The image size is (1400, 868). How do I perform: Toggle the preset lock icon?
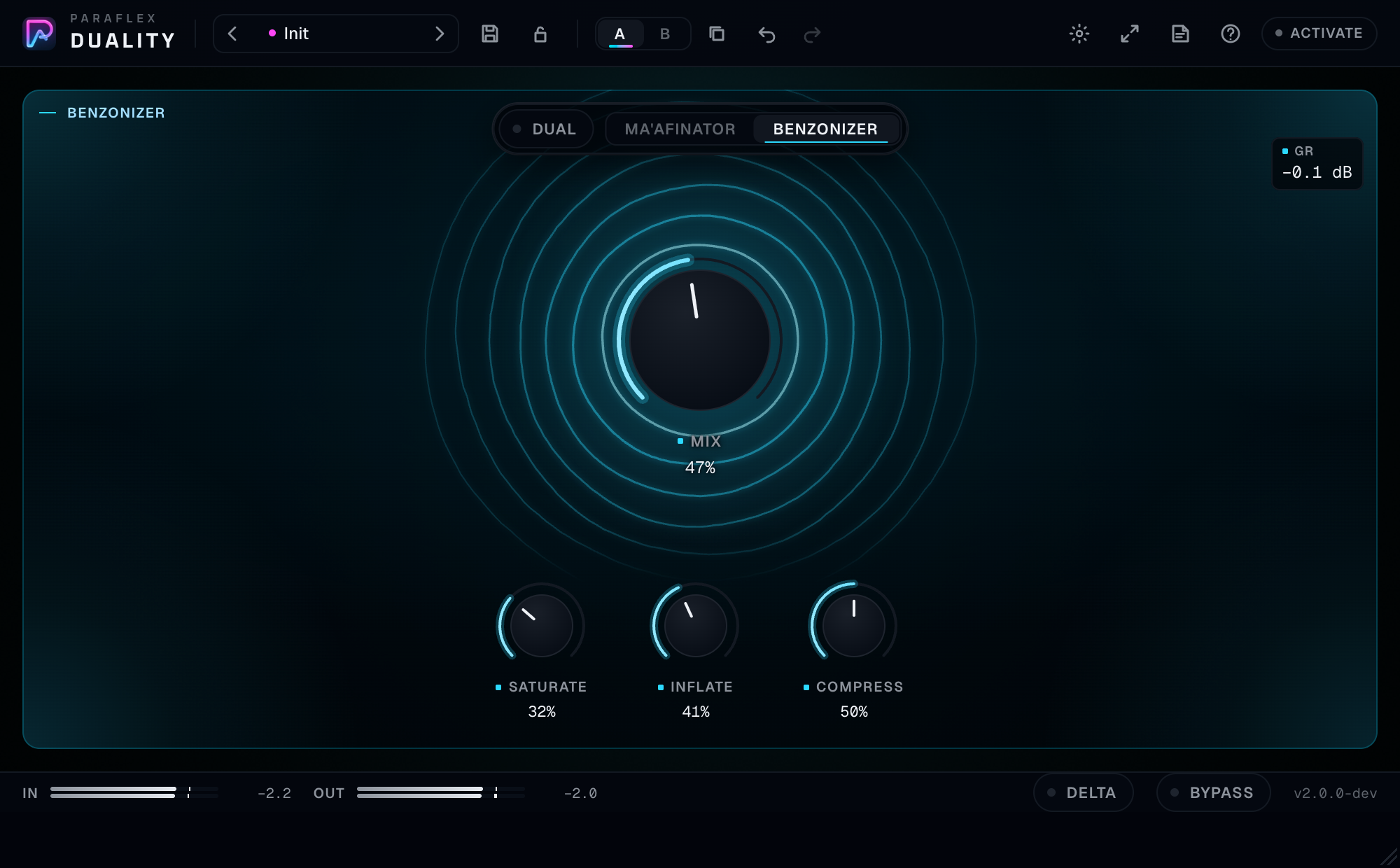540,34
